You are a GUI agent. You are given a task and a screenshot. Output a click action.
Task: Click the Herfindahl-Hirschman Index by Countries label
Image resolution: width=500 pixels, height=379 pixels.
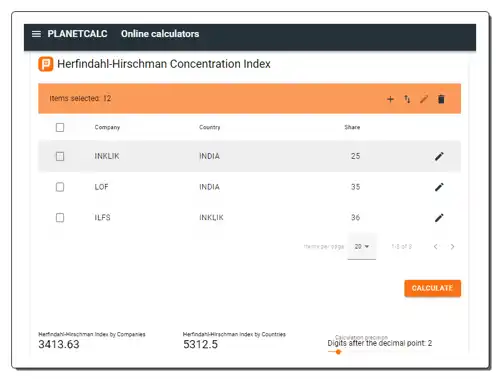234,334
